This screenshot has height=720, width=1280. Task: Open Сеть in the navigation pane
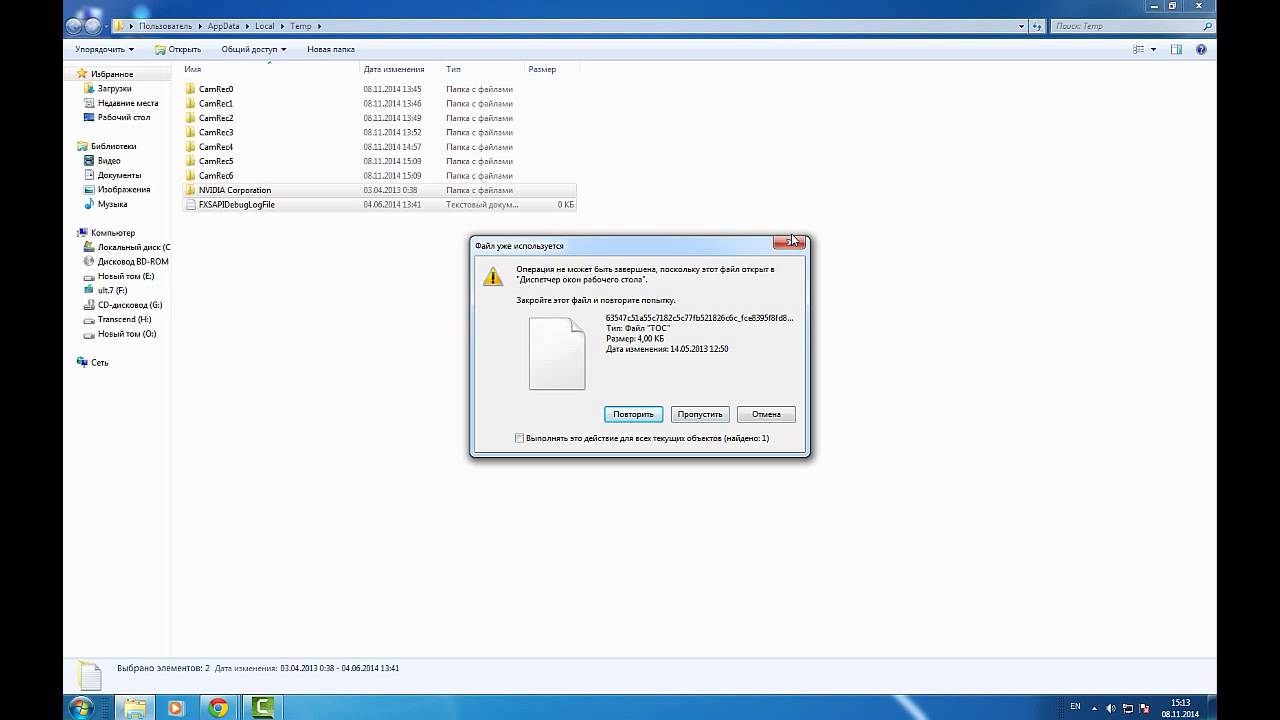[x=100, y=363]
